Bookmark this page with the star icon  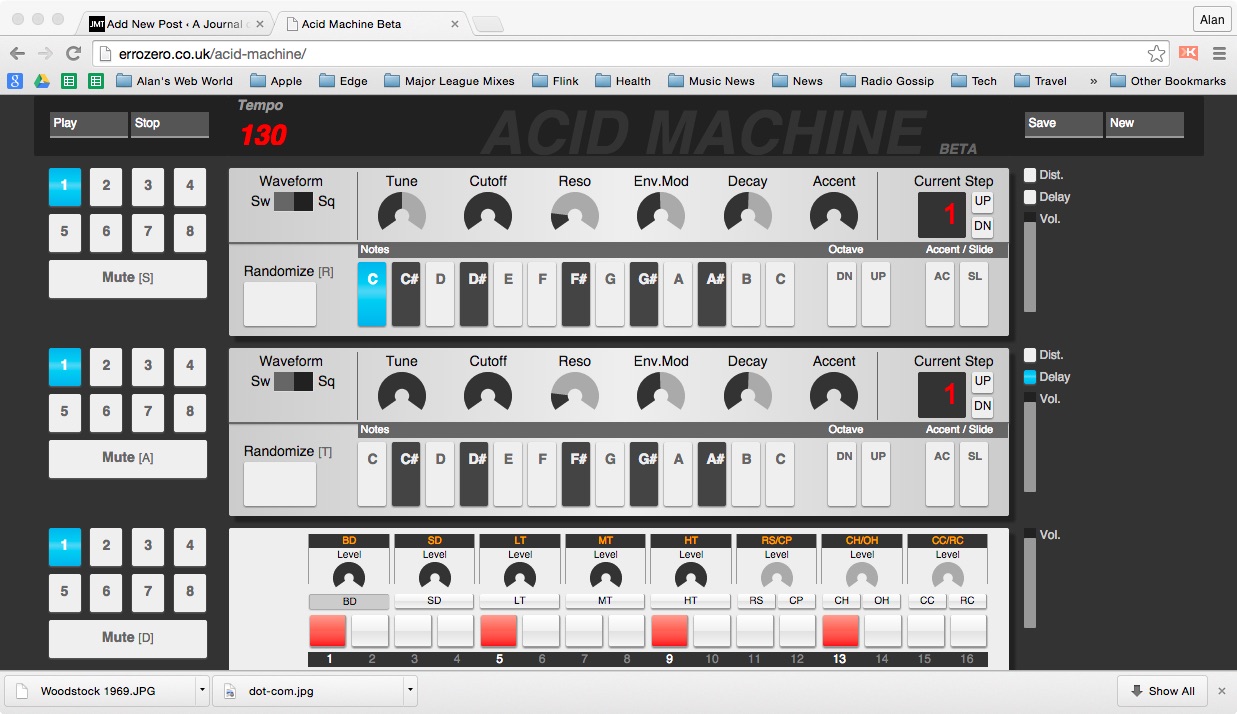pos(1156,54)
